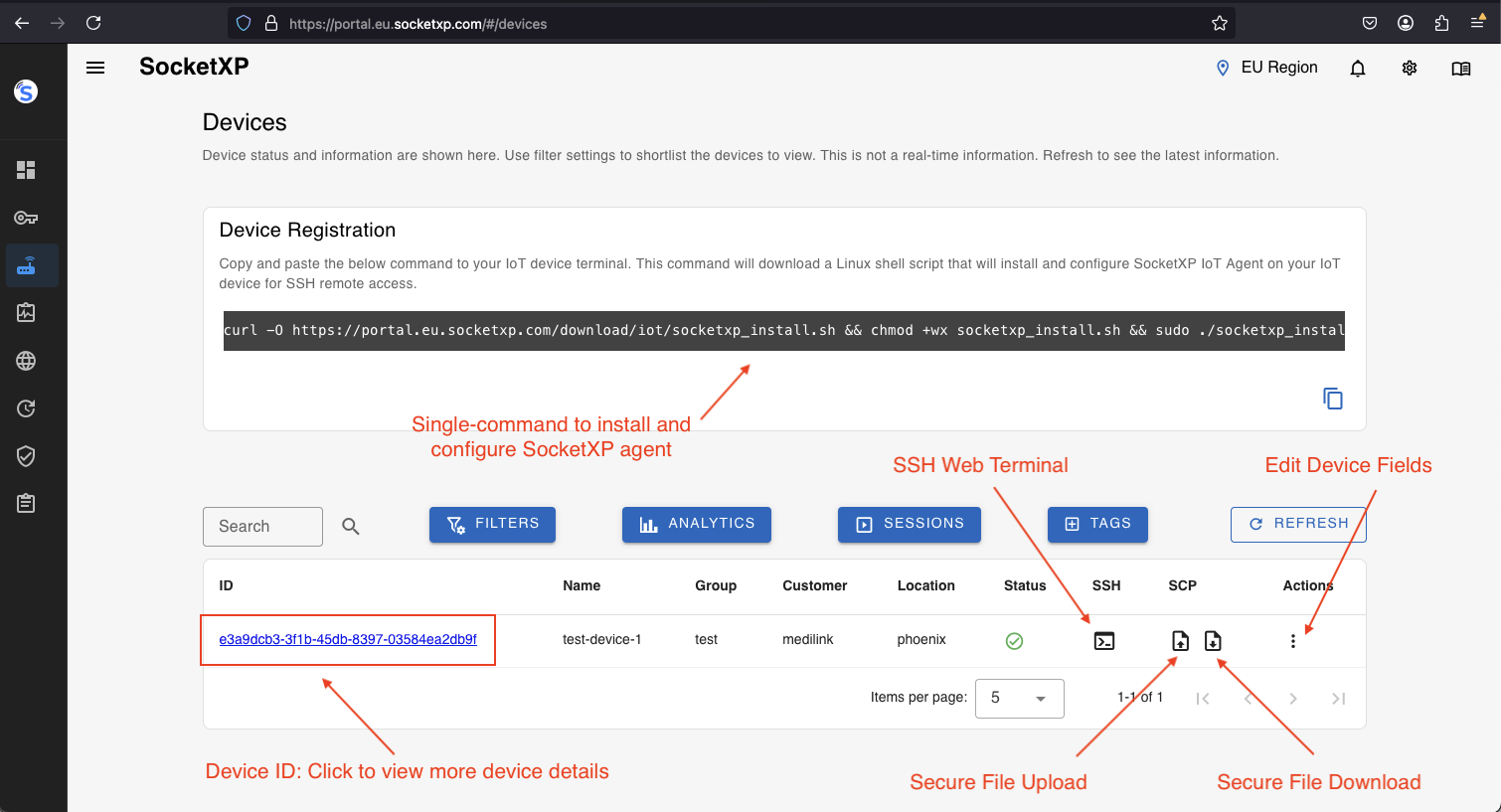The width and height of the screenshot is (1501, 812).
Task: Open the three-dot actions menu for test-device-1
Action: (1293, 641)
